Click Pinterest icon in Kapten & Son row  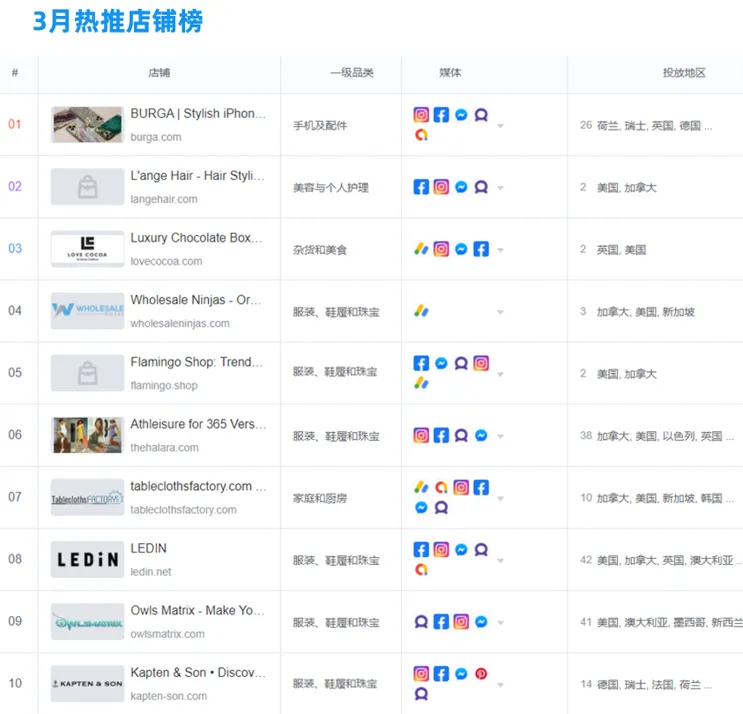(481, 673)
